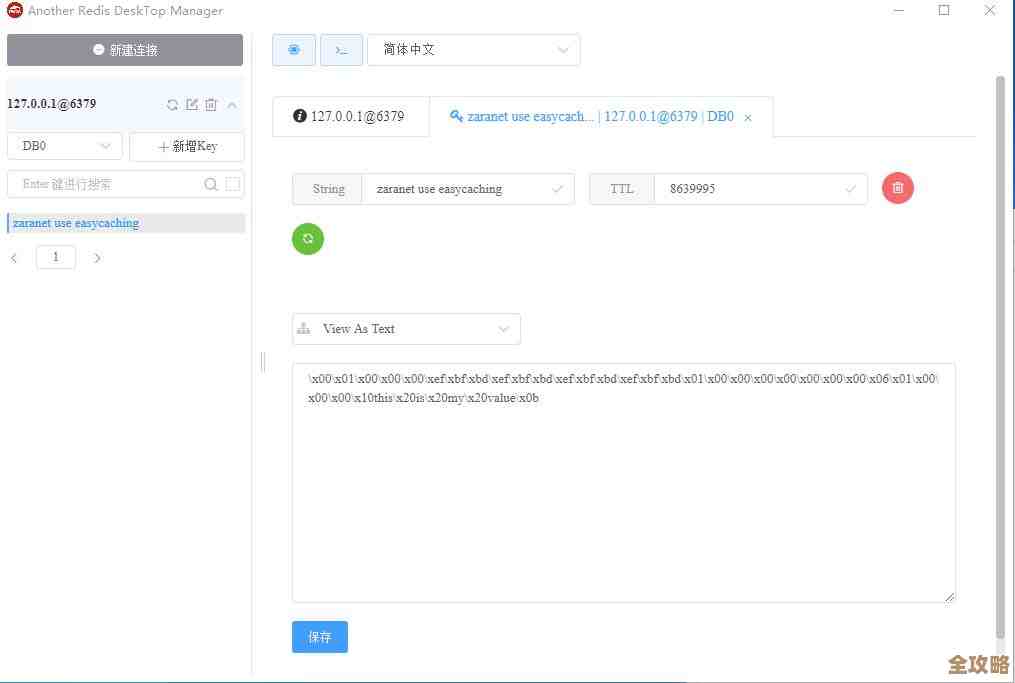Click the search magnifier in the key filter
Screen dimensions: 1015x683
click(x=210, y=184)
